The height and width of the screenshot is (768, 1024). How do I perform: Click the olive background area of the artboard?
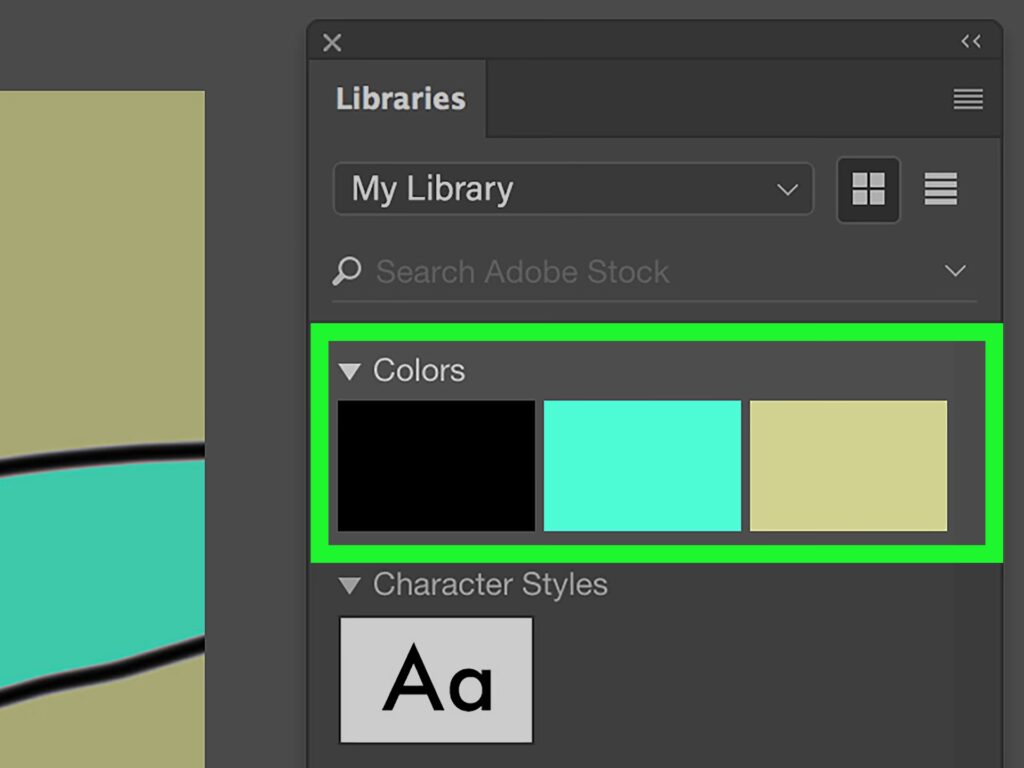click(100, 250)
